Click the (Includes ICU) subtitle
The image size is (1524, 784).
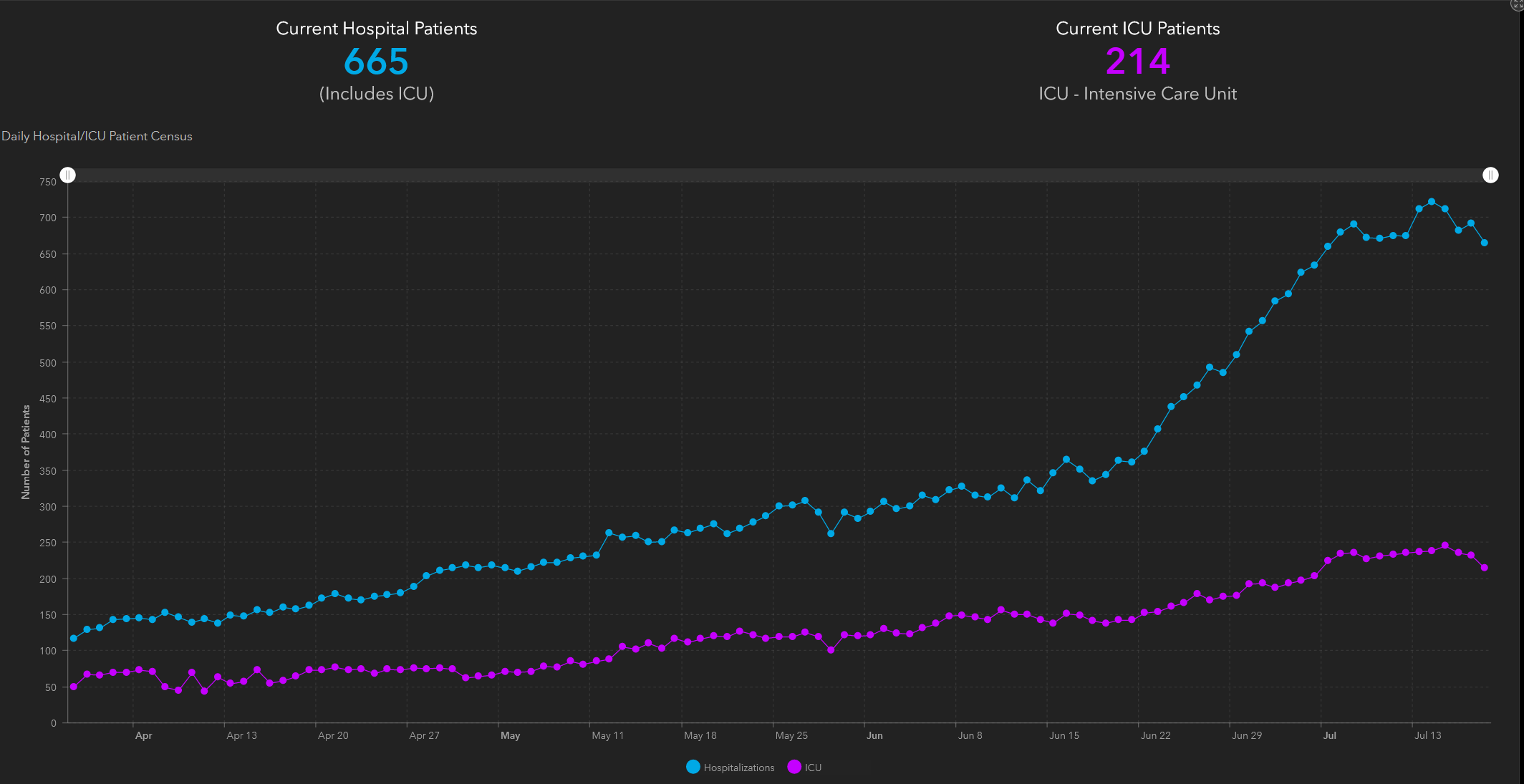[x=377, y=94]
